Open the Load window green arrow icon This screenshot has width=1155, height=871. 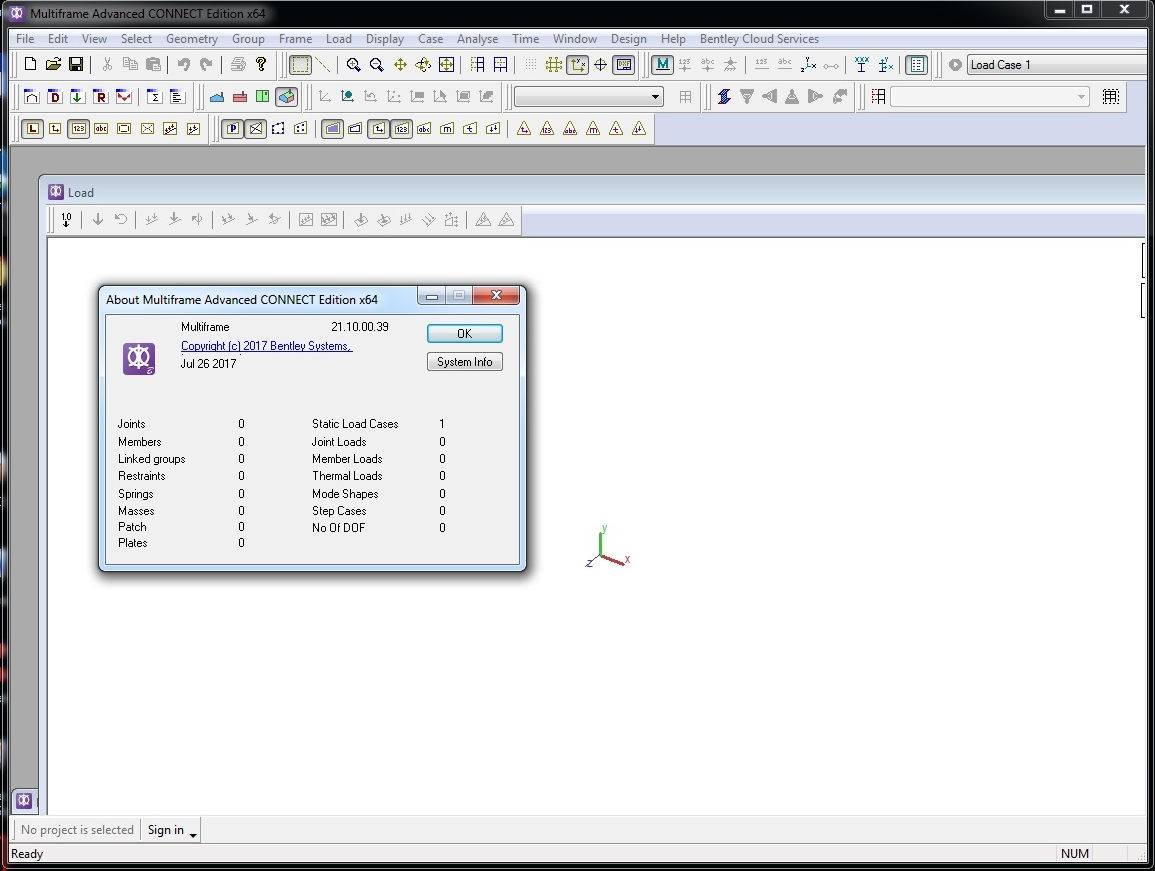pos(77,97)
